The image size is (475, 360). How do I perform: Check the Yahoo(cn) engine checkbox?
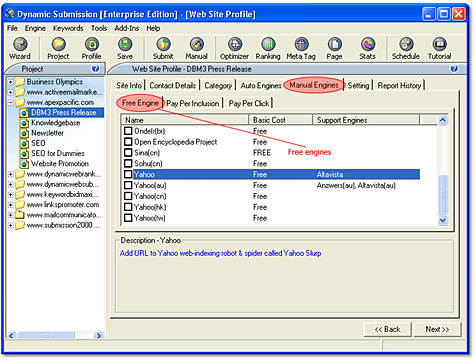click(128, 196)
